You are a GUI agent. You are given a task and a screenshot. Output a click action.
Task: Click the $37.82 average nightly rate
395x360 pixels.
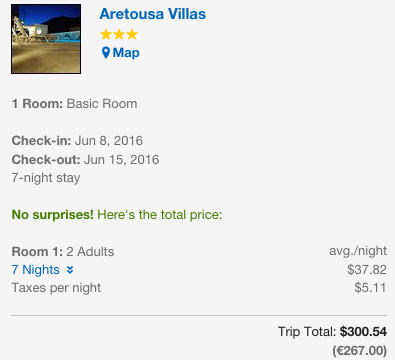[x=367, y=270]
